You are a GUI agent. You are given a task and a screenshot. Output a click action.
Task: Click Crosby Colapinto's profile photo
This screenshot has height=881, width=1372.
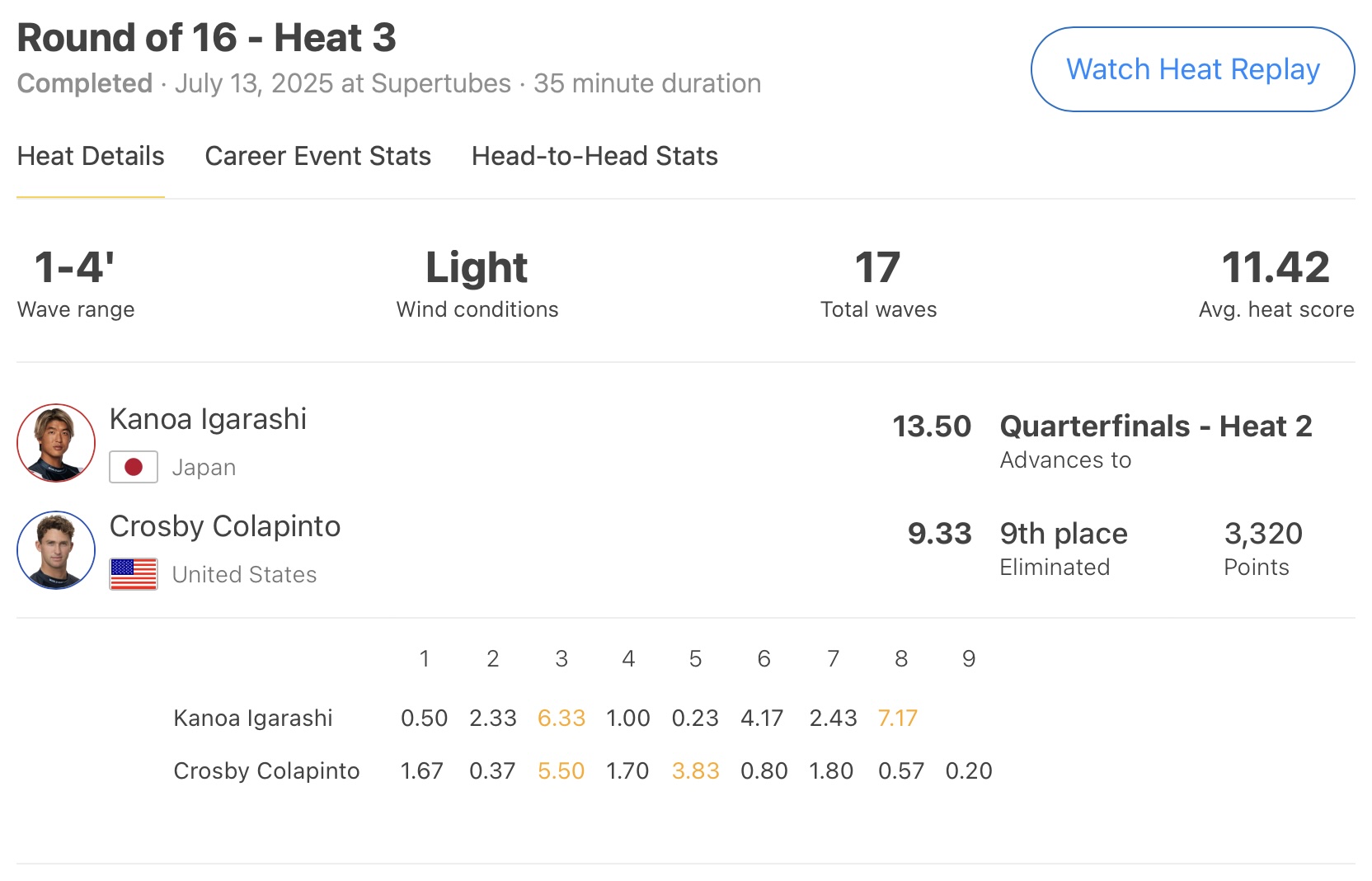point(56,550)
